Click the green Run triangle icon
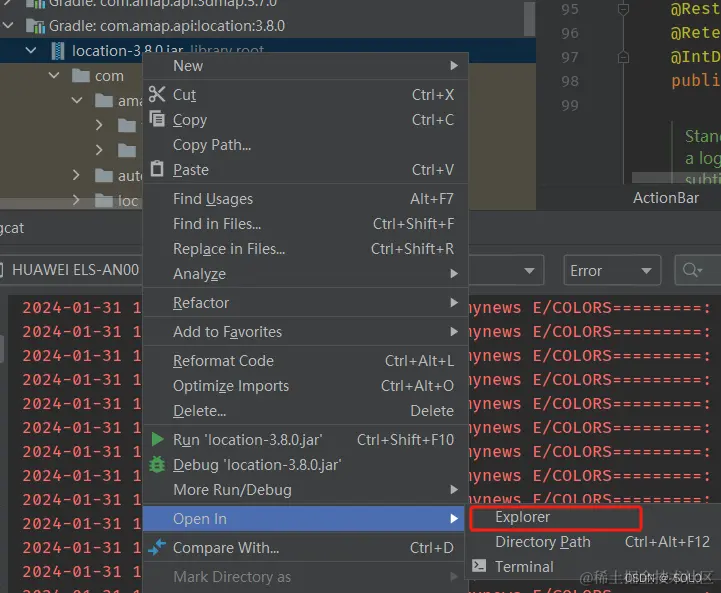Viewport: 721px width, 593px height. tap(157, 439)
